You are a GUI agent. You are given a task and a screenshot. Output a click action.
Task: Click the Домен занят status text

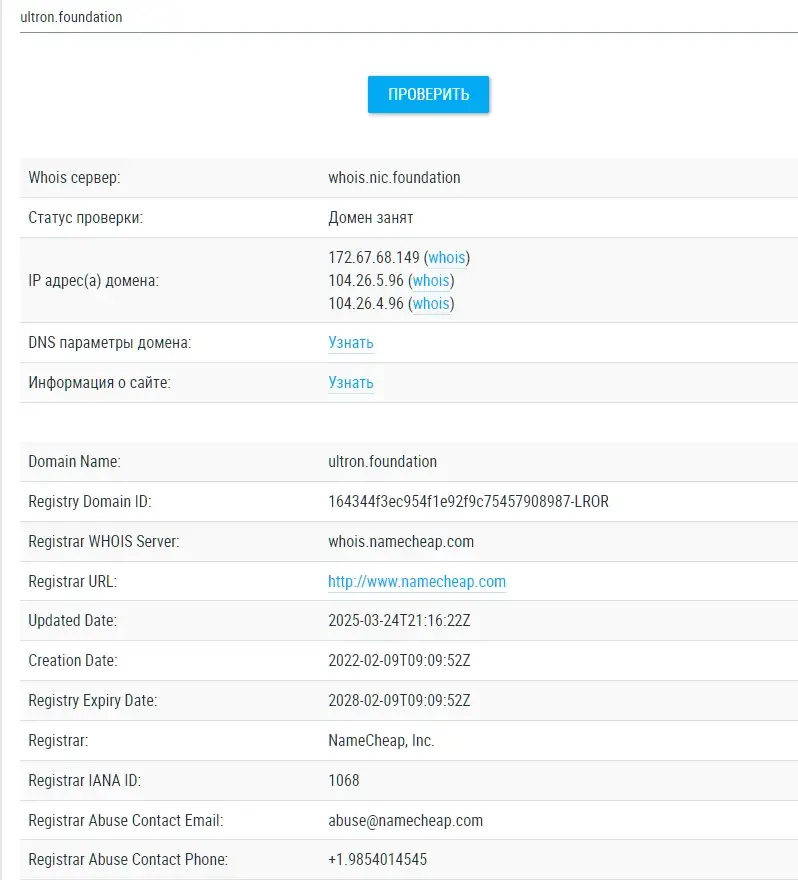coord(370,218)
